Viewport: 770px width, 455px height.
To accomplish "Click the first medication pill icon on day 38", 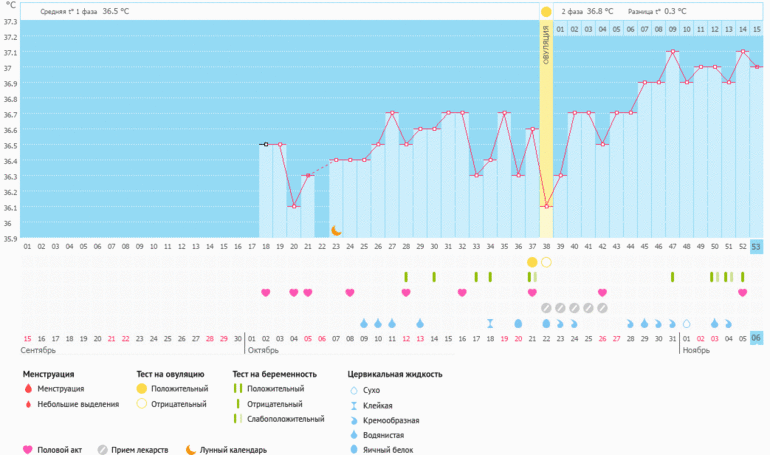I will [546, 308].
